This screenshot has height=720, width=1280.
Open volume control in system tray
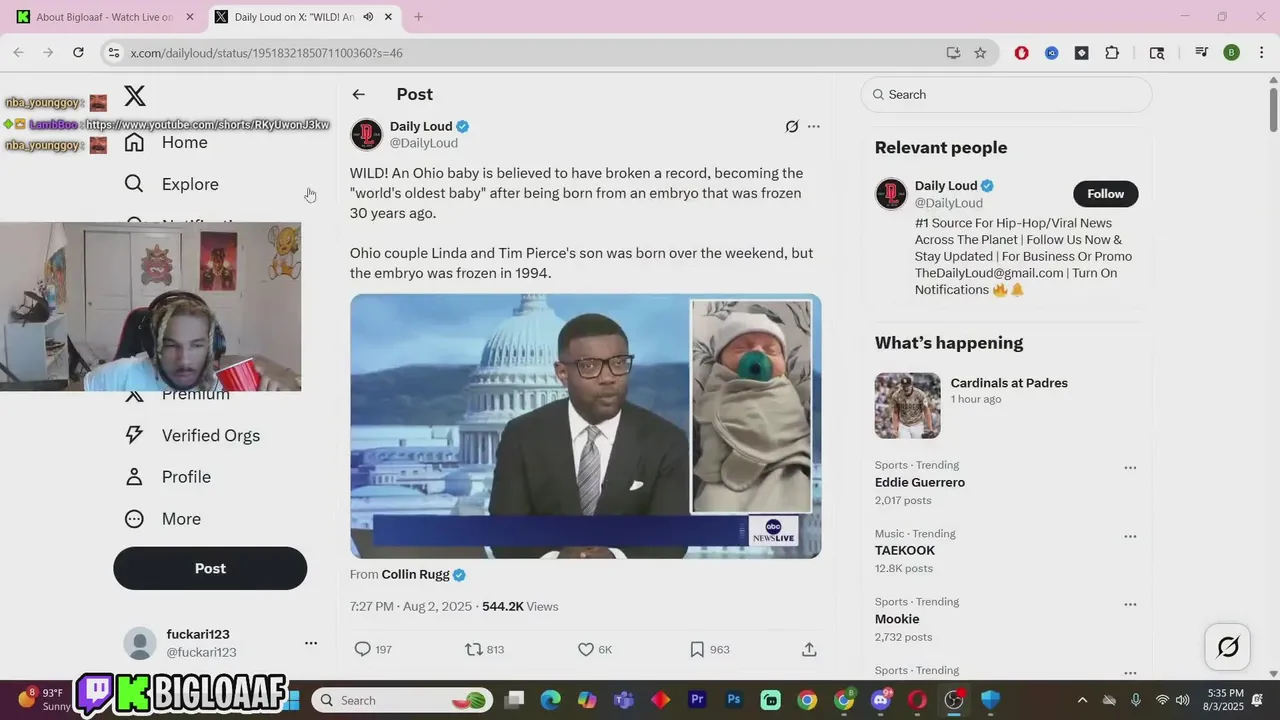[x=1183, y=700]
